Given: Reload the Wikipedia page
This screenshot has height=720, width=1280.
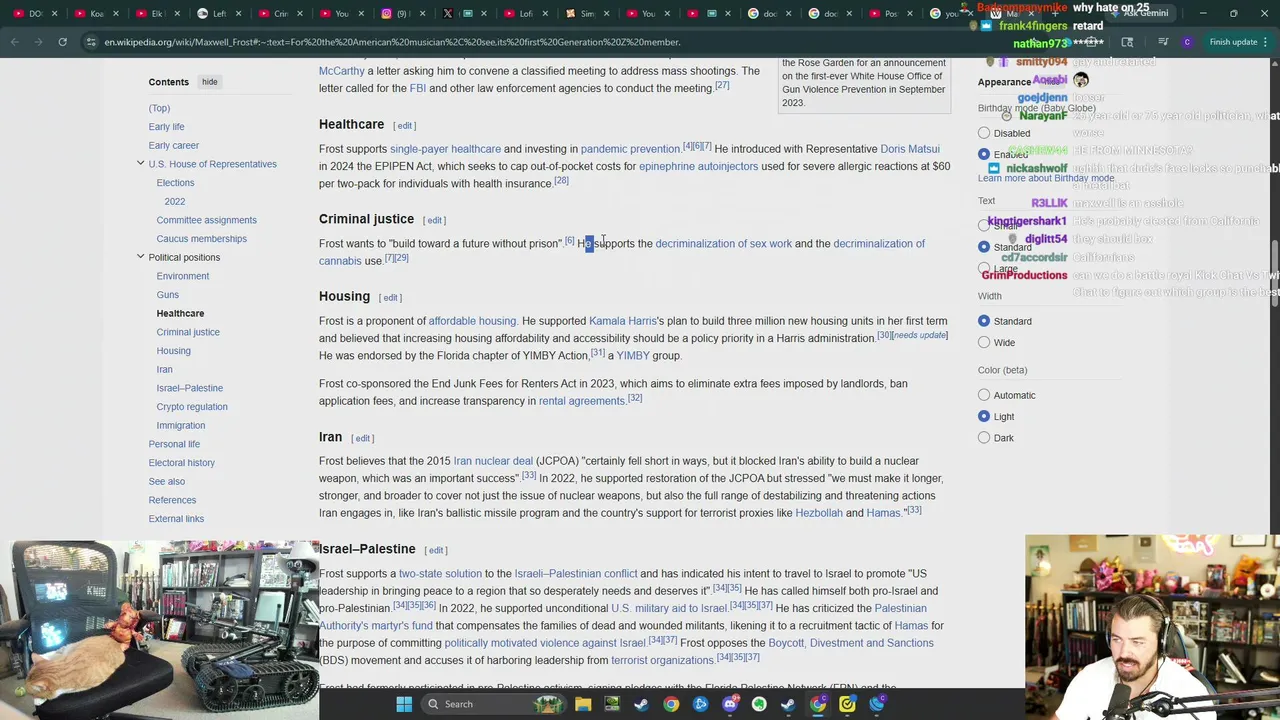Looking at the screenshot, I should click(62, 42).
